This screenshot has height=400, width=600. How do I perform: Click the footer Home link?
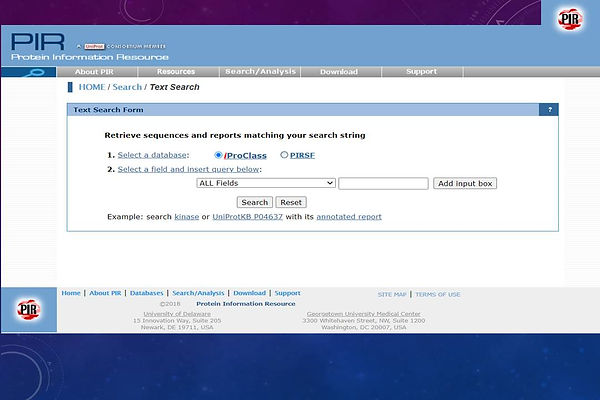pos(71,293)
